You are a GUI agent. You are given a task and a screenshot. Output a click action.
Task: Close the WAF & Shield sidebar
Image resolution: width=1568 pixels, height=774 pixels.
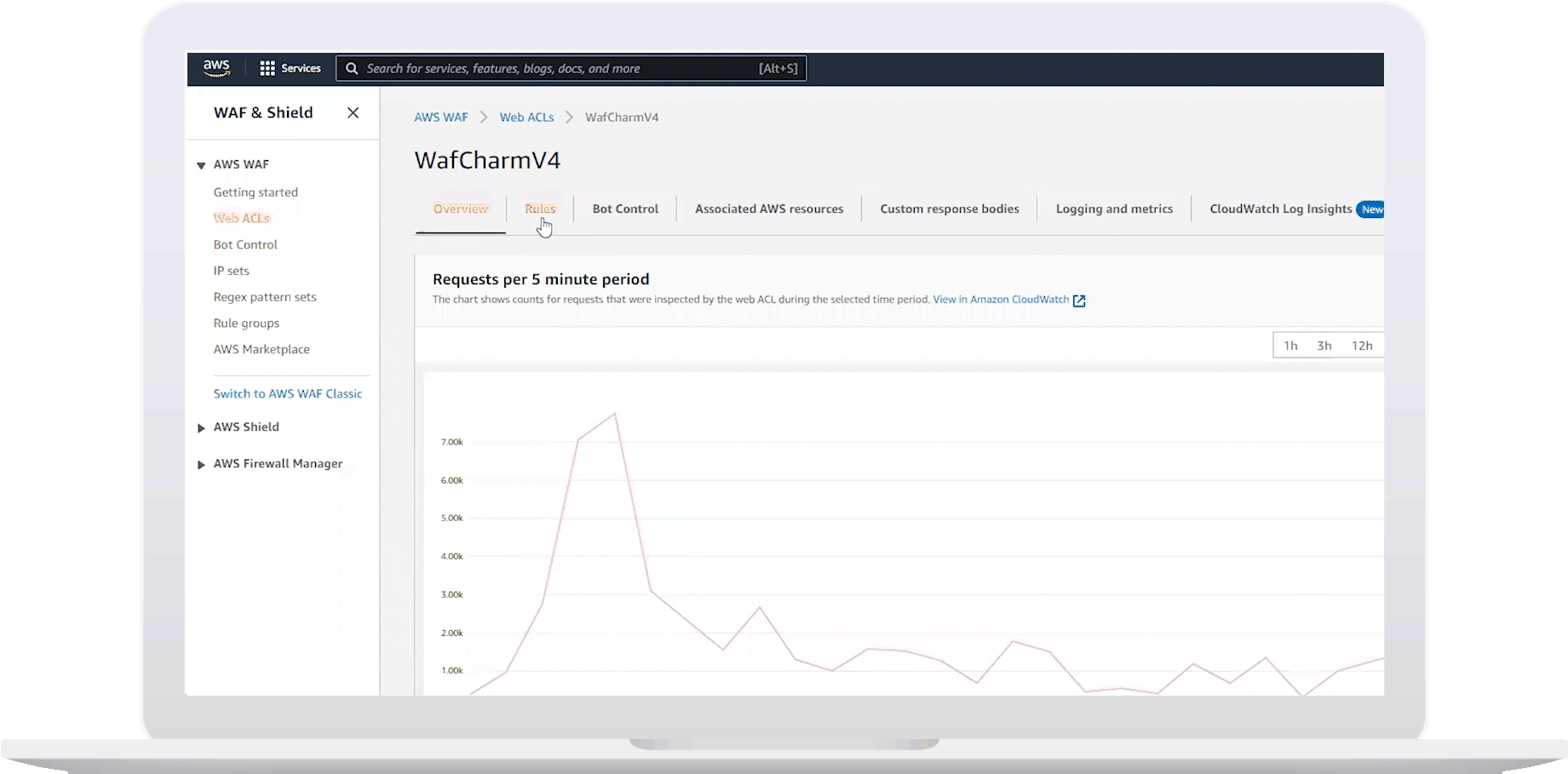(x=353, y=112)
